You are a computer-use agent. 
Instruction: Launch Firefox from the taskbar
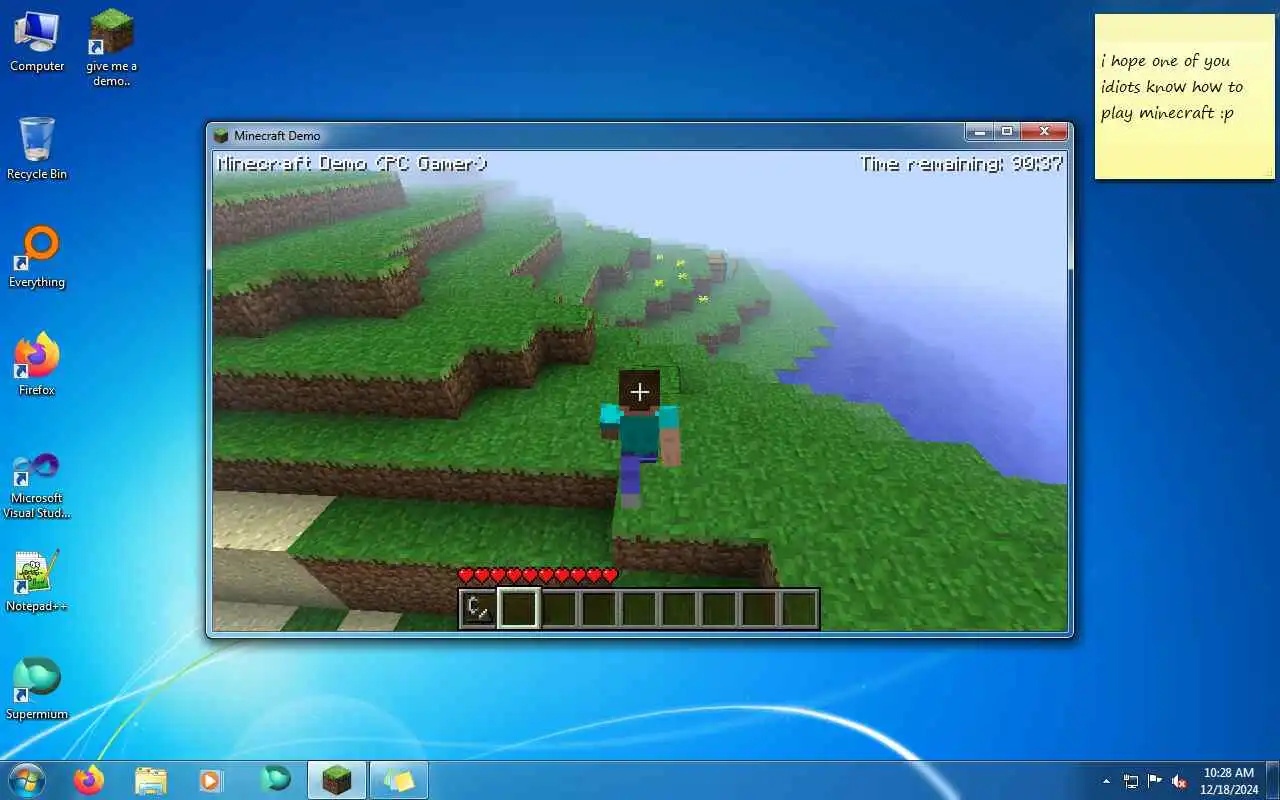click(89, 780)
